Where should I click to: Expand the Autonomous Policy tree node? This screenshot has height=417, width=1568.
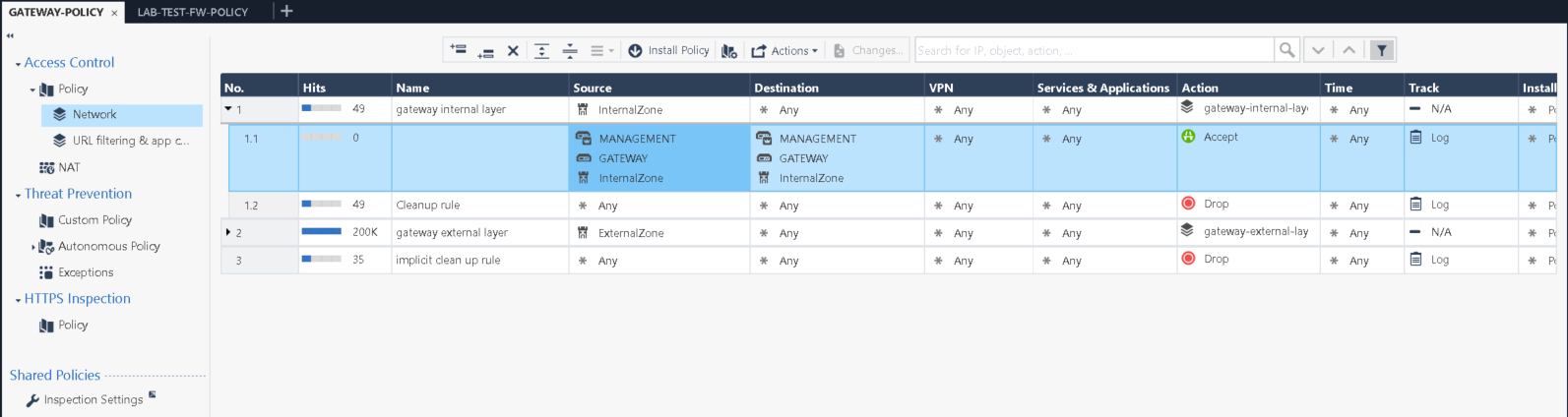point(32,247)
